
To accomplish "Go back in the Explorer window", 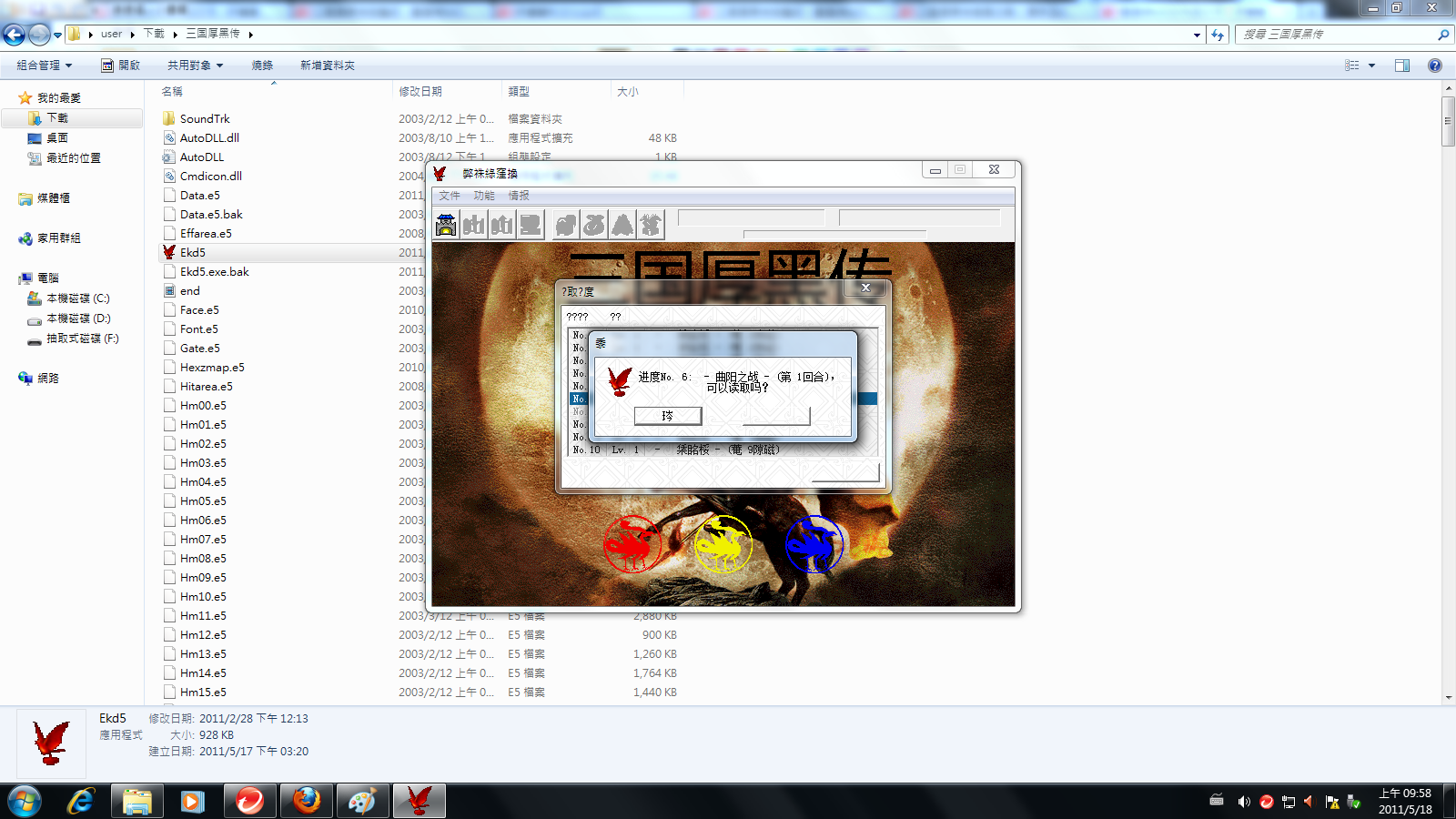I will [14, 35].
